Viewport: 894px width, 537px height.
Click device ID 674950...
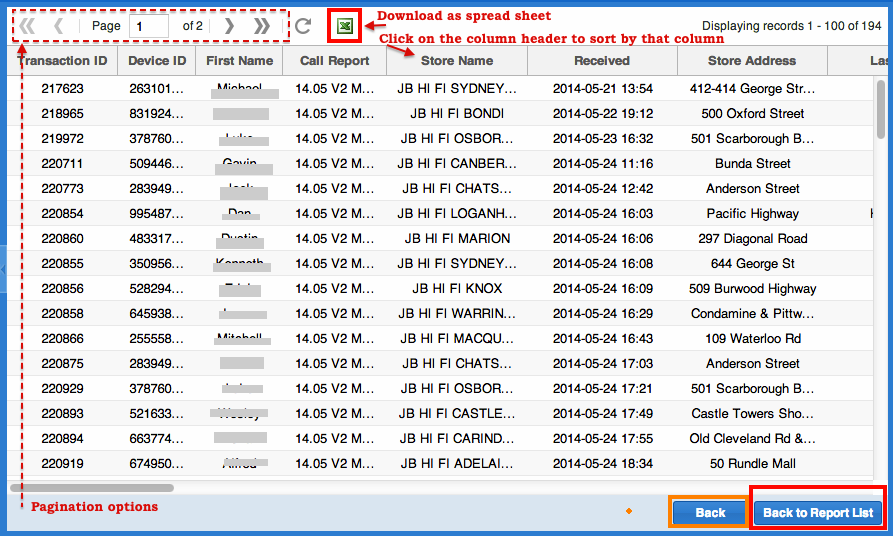tap(156, 464)
